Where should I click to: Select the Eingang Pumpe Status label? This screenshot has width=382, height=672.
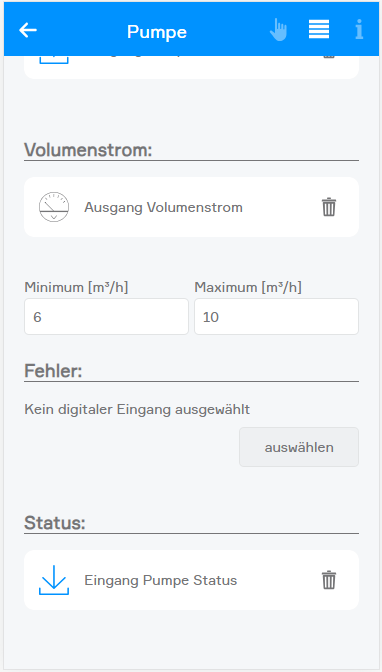coord(161,580)
